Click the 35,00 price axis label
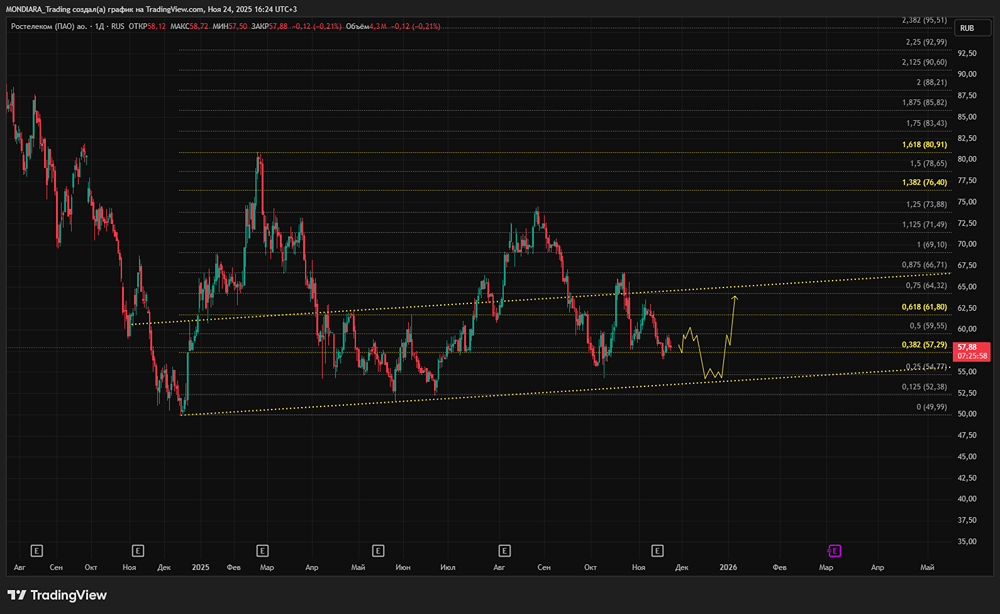1000x614 pixels. click(x=967, y=541)
